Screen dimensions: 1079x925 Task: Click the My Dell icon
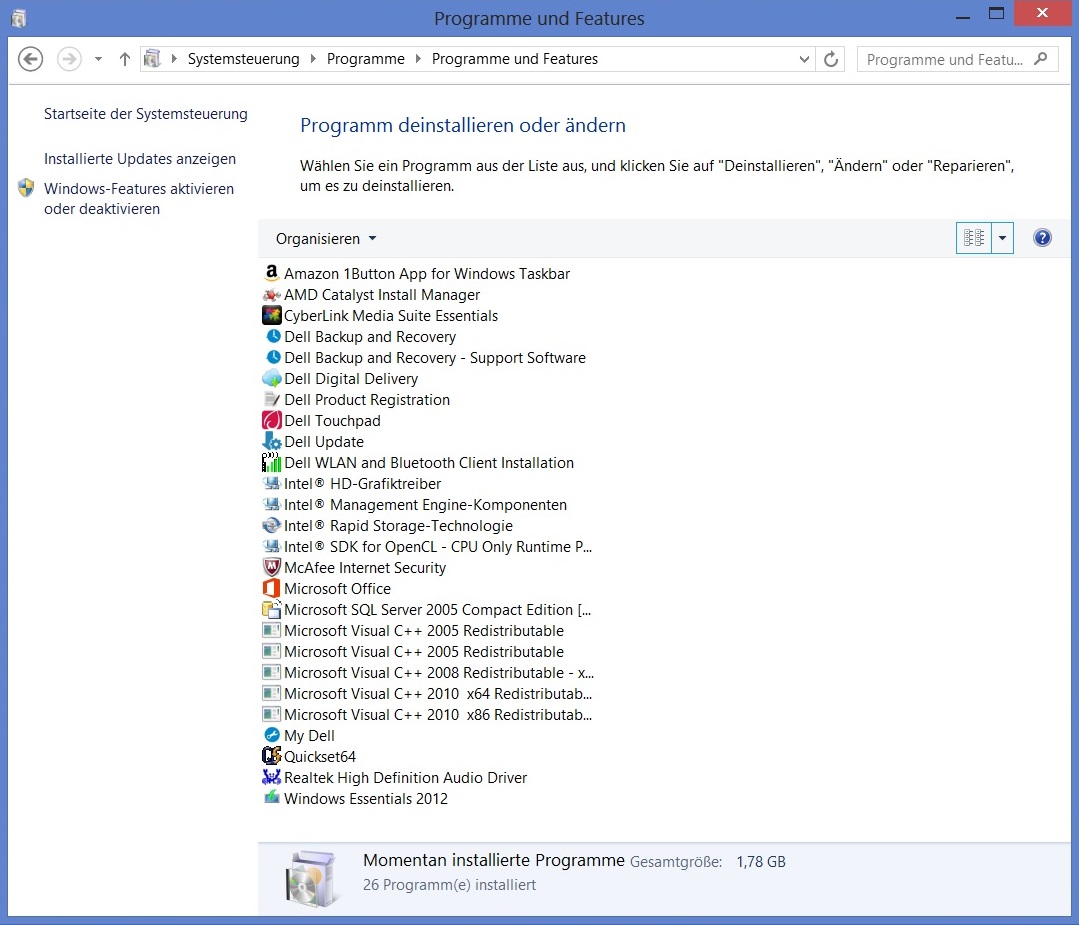pyautogui.click(x=272, y=735)
